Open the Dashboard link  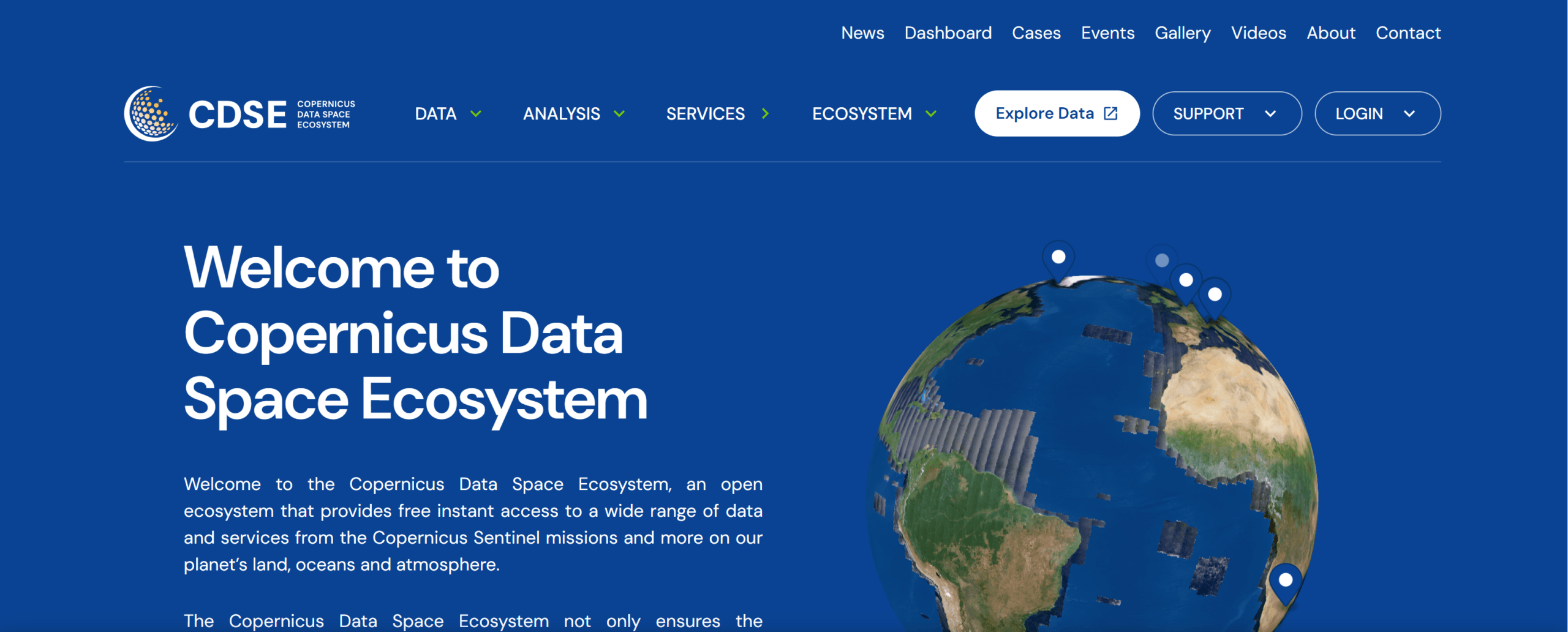[948, 33]
